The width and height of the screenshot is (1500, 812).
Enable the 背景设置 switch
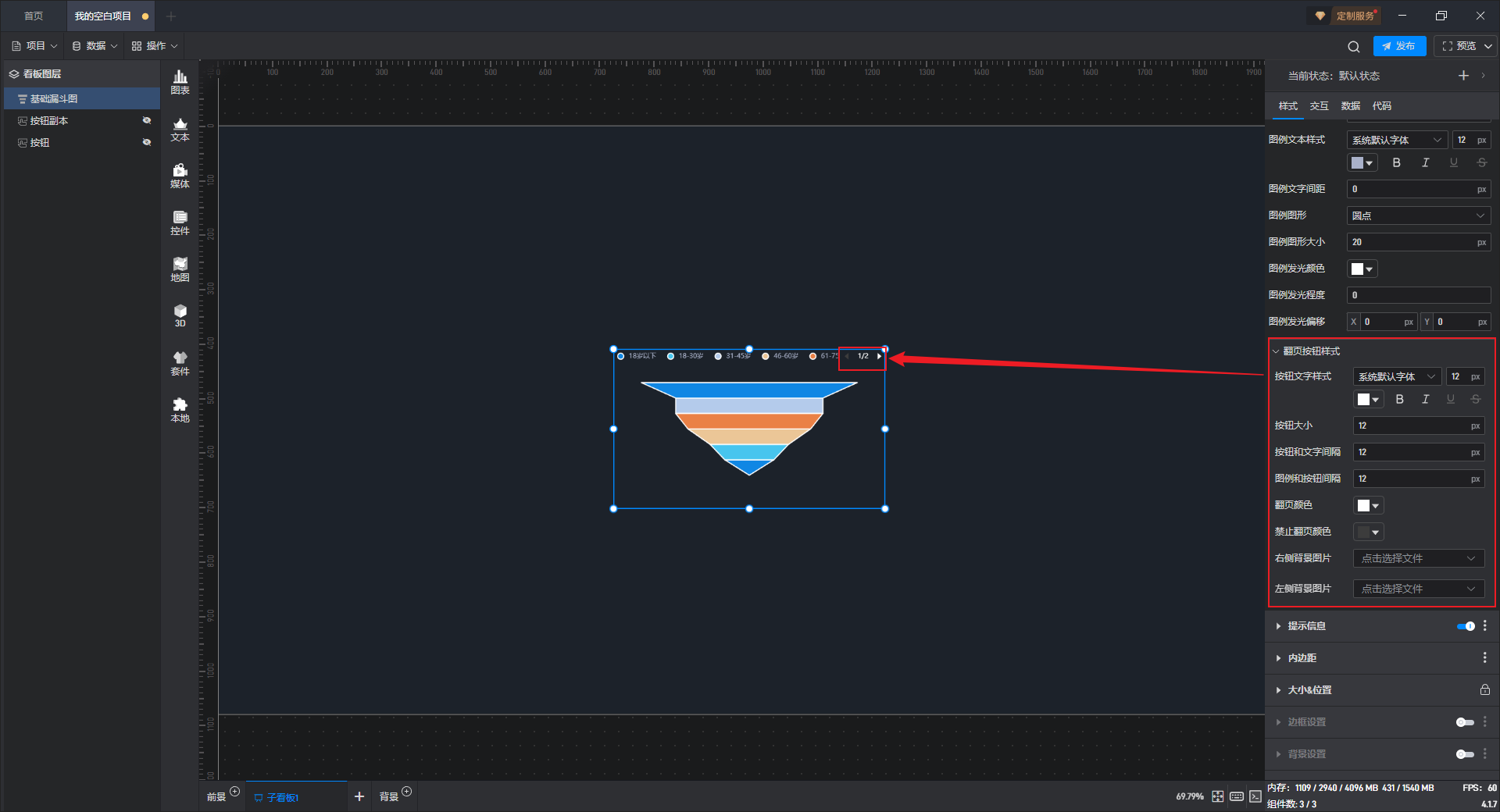[x=1466, y=754]
